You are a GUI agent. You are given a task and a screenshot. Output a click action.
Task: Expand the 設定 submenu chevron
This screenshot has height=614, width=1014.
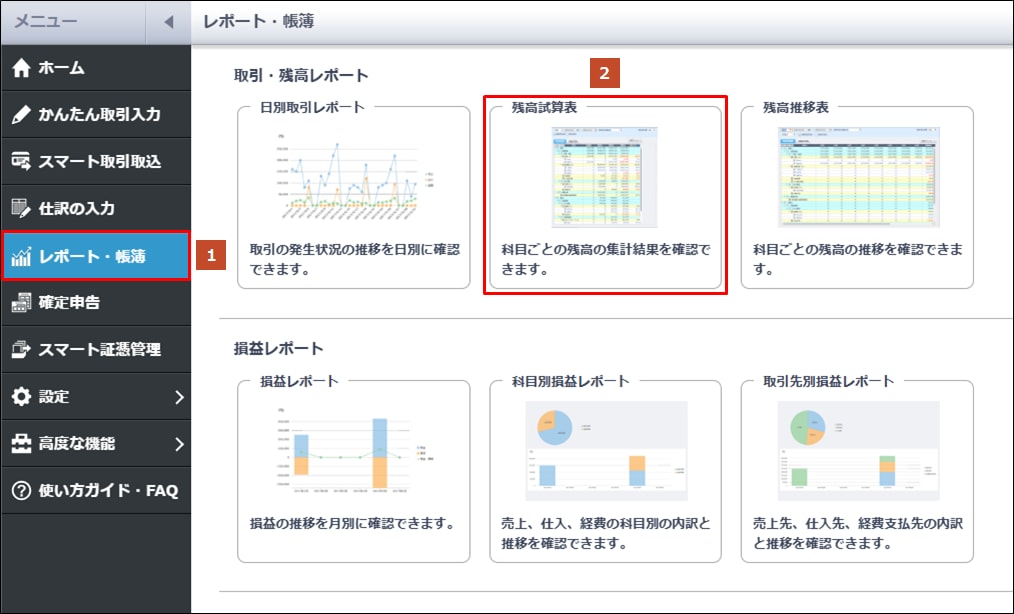tap(179, 397)
